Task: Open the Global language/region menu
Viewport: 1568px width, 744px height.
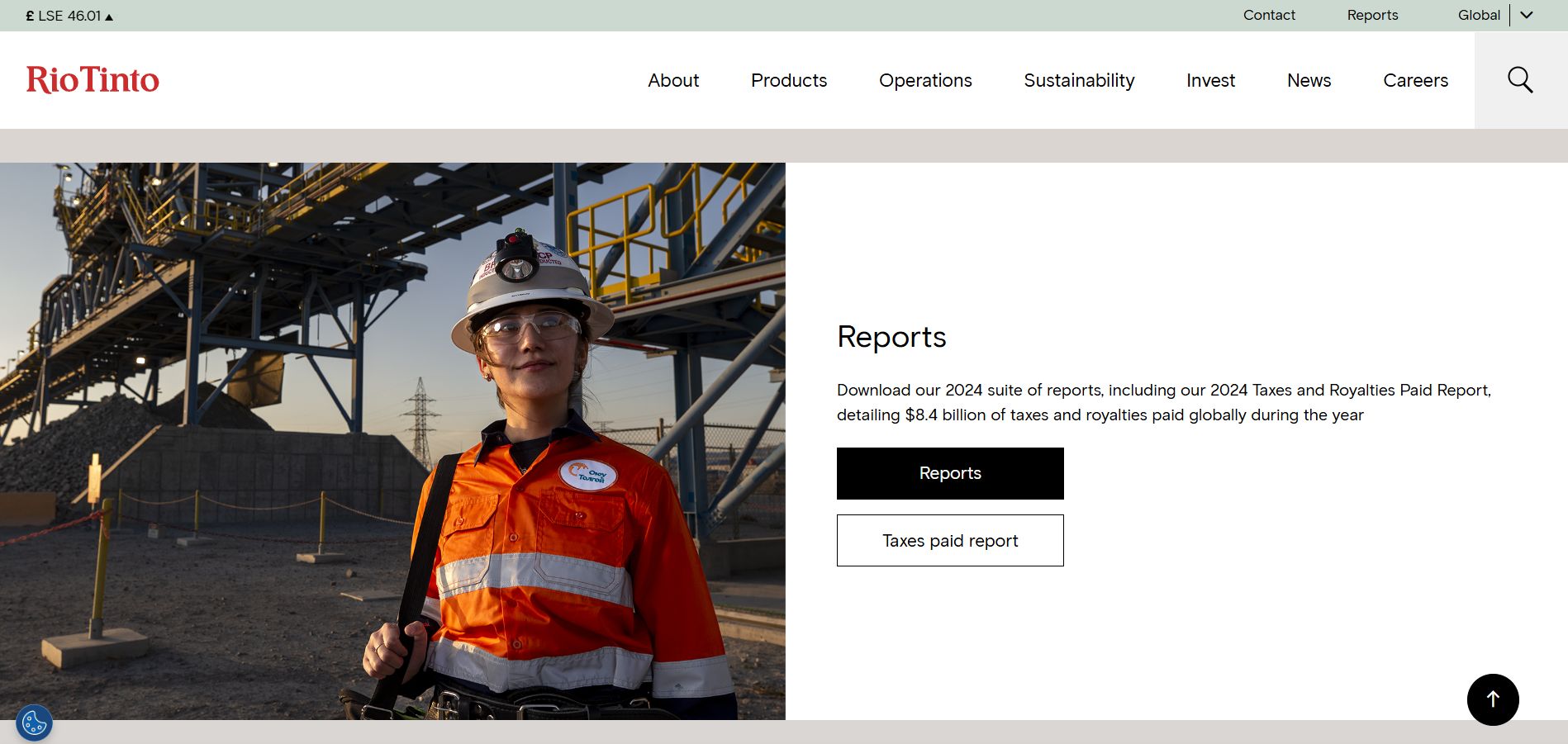Action: click(x=1479, y=15)
